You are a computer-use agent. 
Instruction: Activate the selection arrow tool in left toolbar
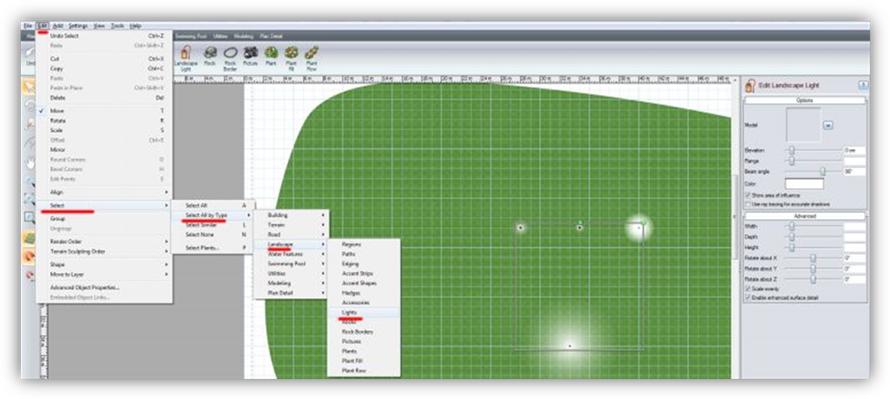coord(28,87)
